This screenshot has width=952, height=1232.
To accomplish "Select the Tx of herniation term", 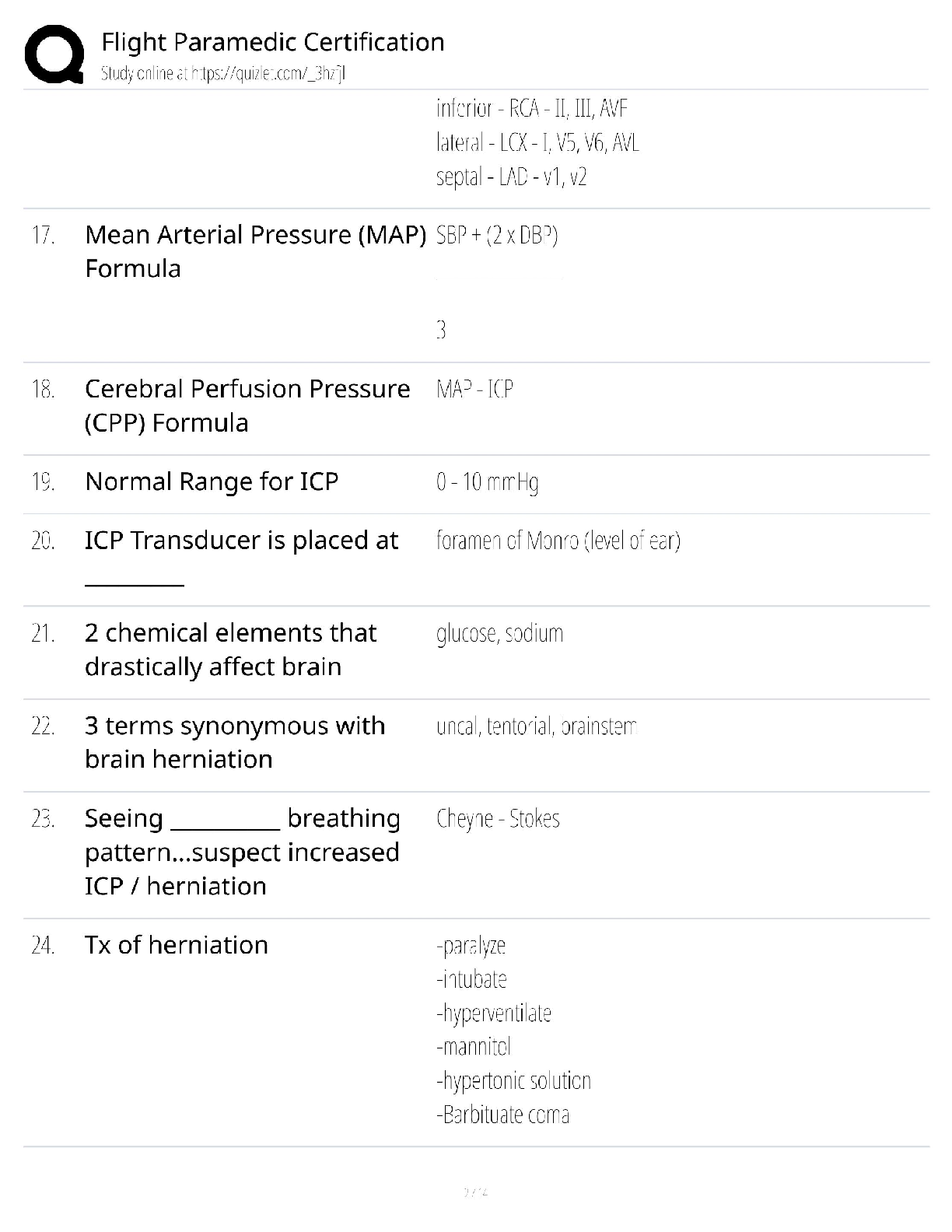I will (x=177, y=945).
